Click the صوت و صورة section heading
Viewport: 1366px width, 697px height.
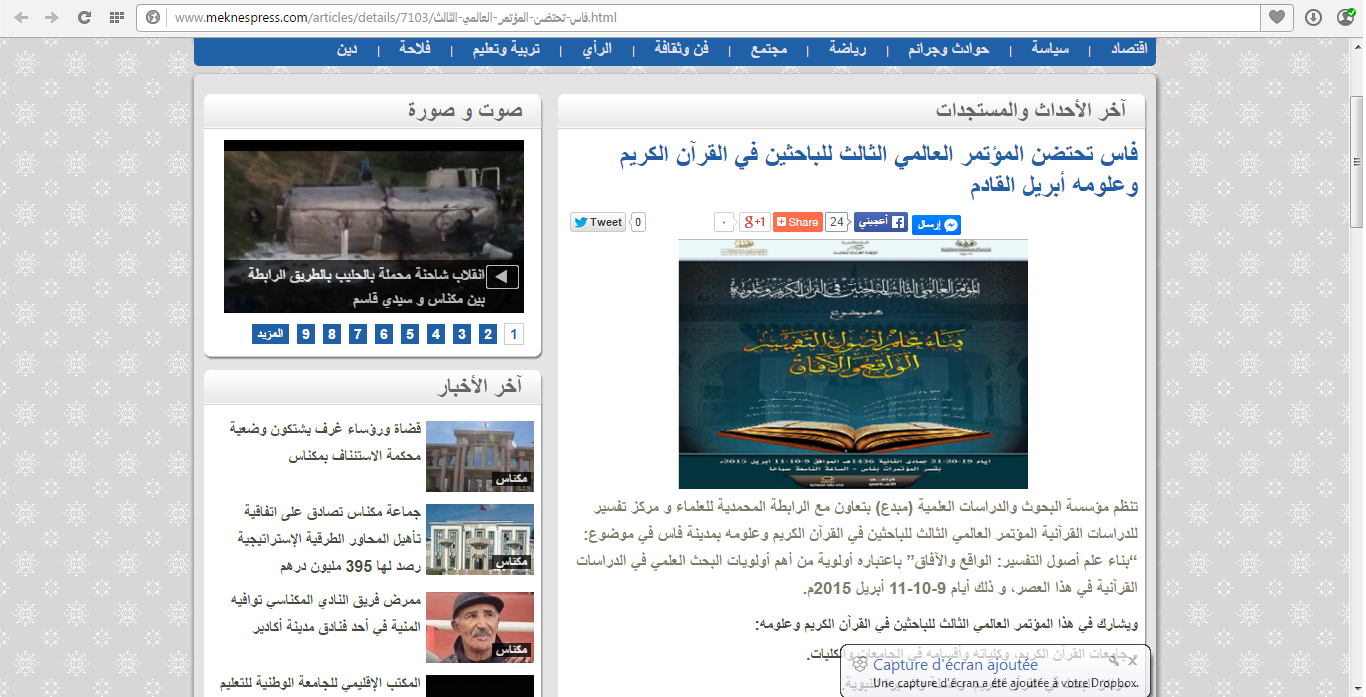tap(465, 110)
